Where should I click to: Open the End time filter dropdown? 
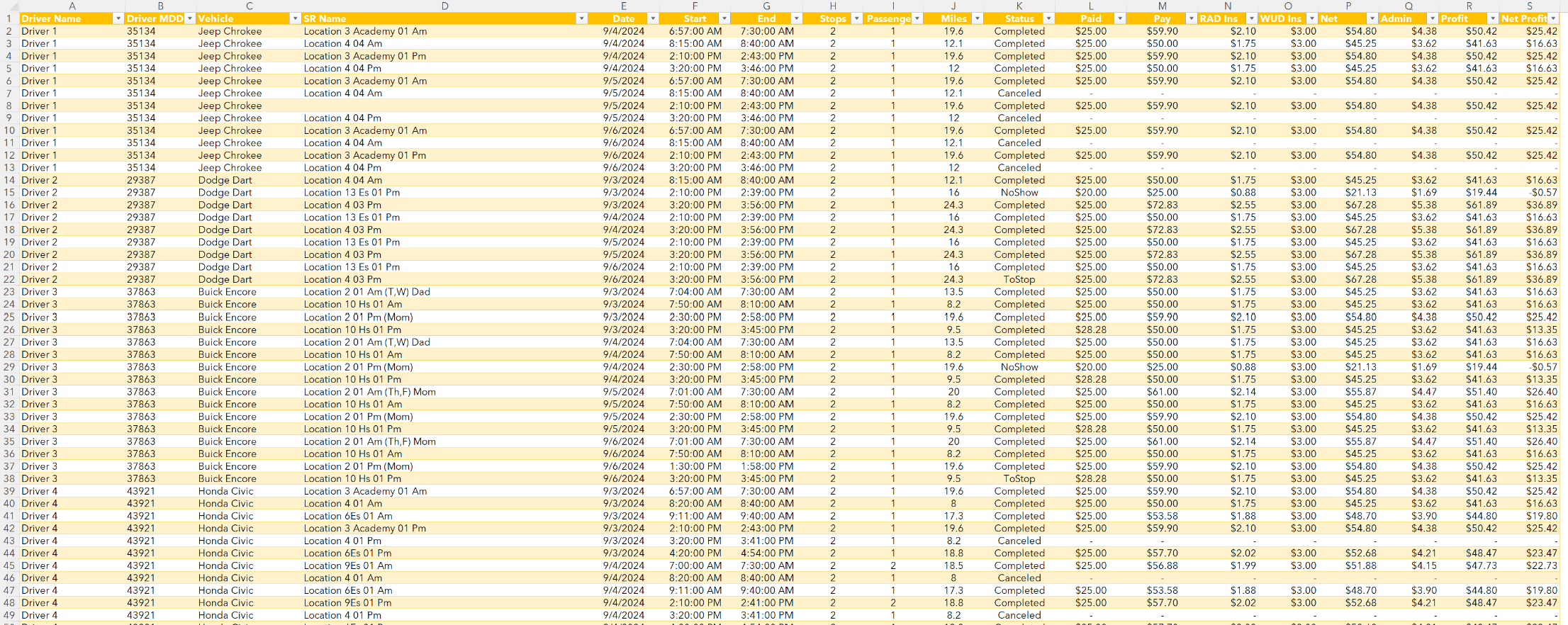click(796, 18)
